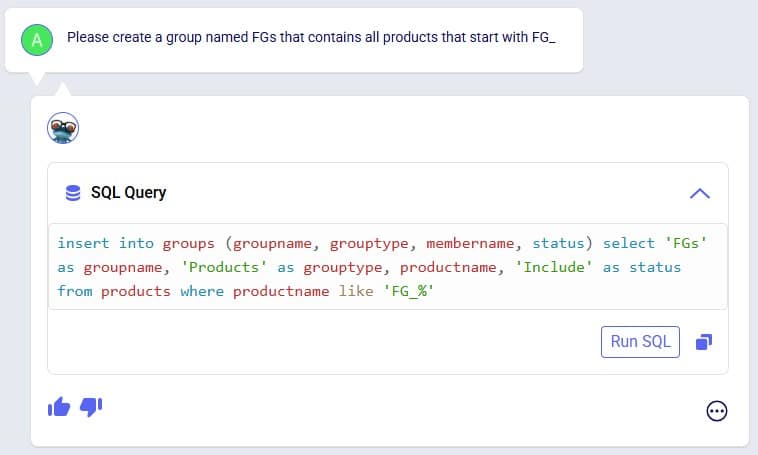Click the frog assistant avatar

click(x=63, y=128)
